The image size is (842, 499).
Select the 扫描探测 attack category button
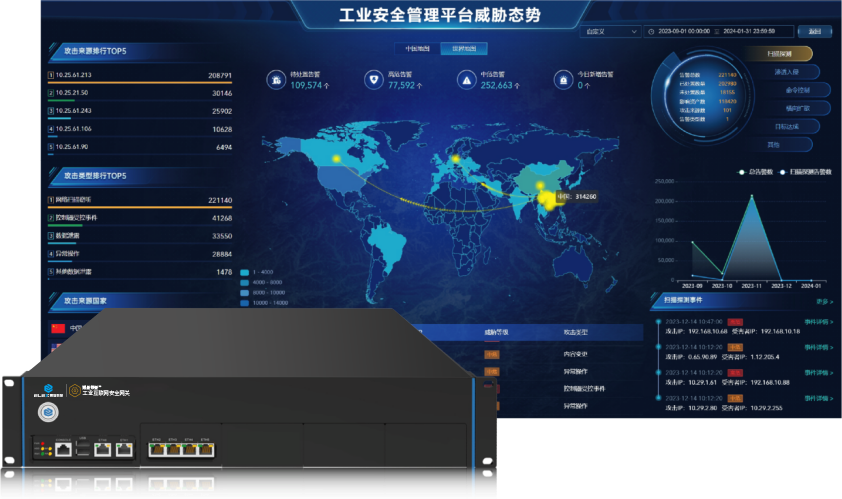coord(780,54)
